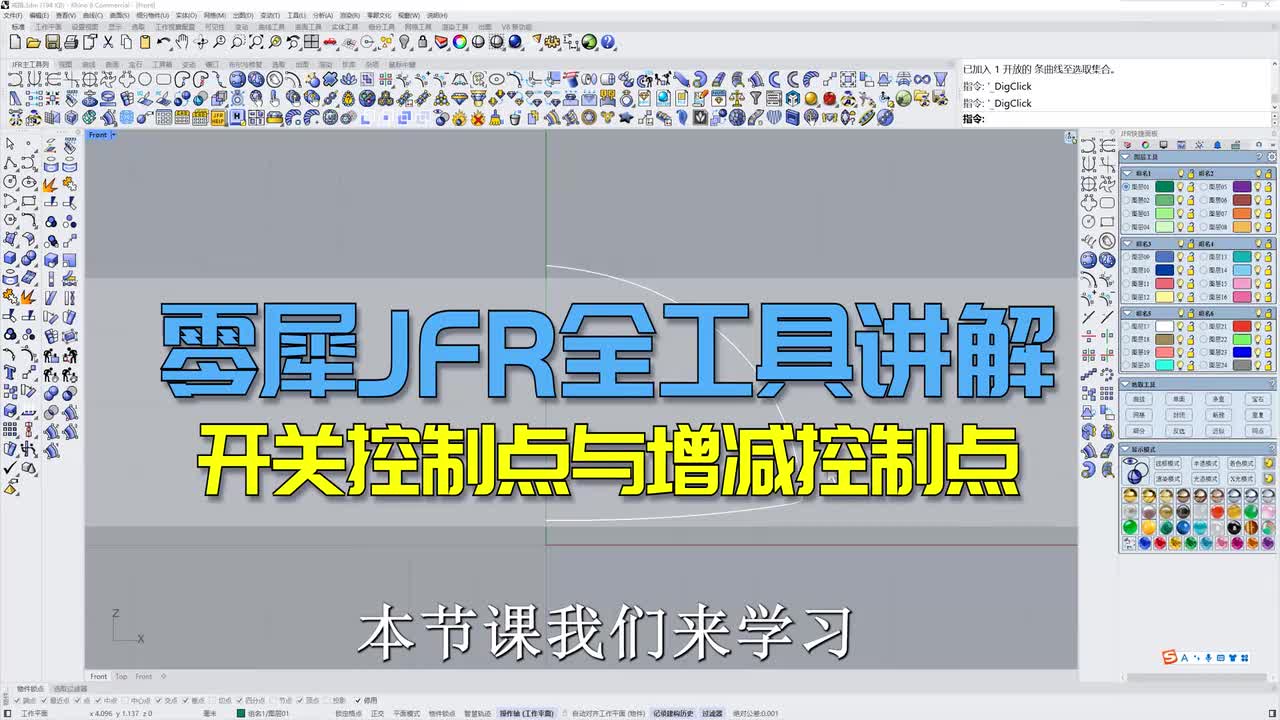Click the red car icon
This screenshot has width=1280, height=720.
pyautogui.click(x=329, y=42)
